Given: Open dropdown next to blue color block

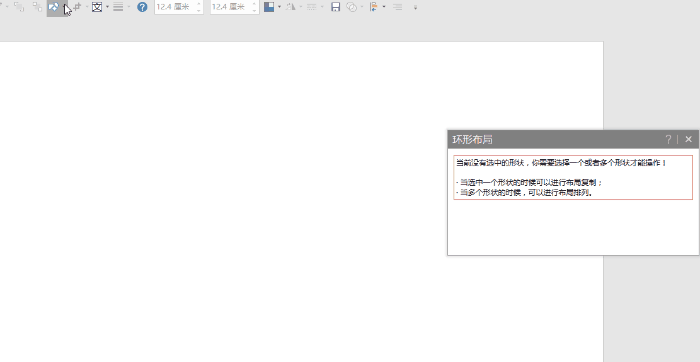Looking at the screenshot, I should (279, 7).
